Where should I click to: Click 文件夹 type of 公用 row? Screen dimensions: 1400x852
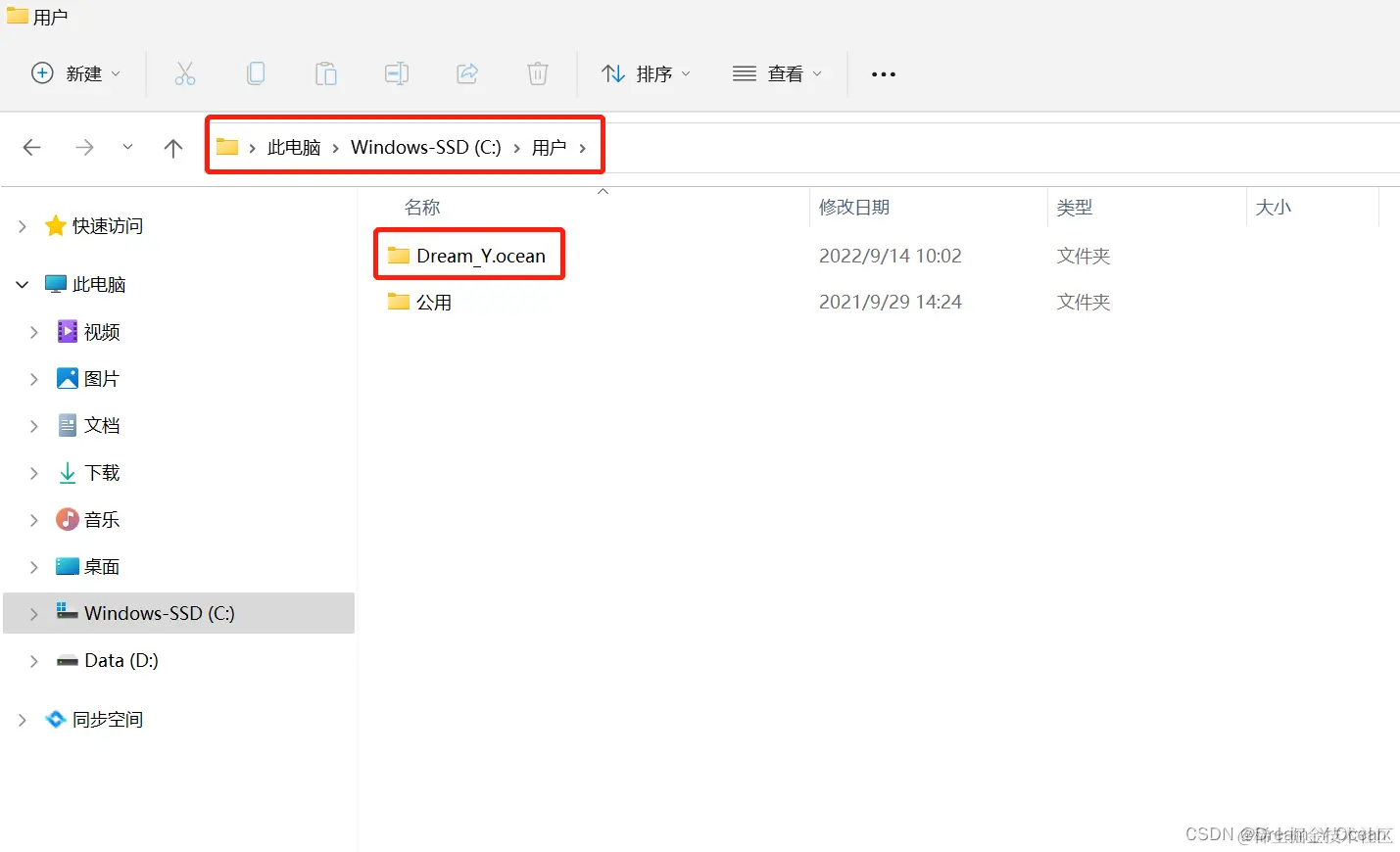(1084, 302)
